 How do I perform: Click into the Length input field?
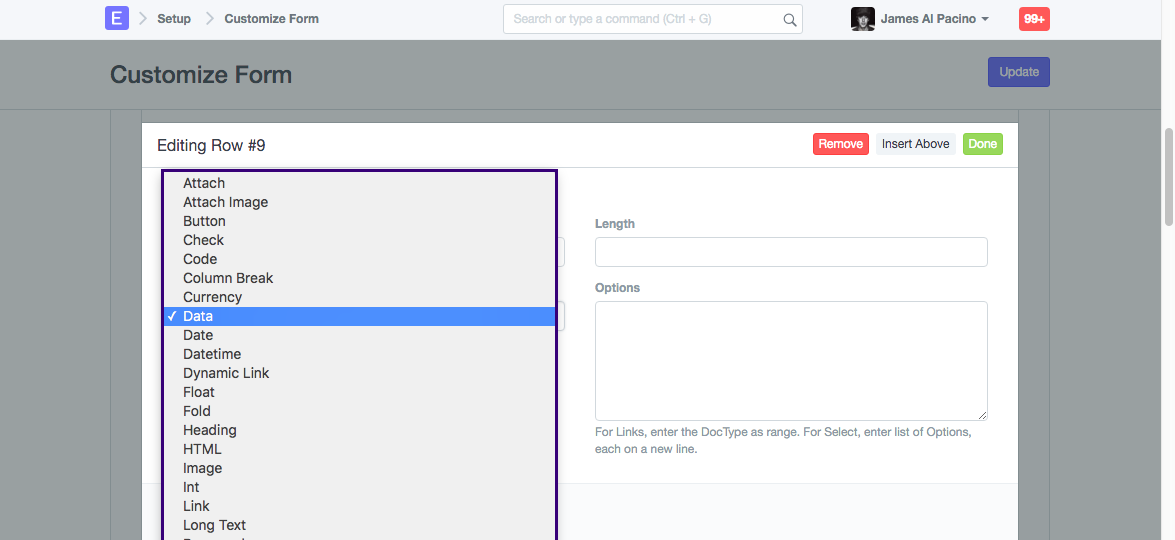790,252
